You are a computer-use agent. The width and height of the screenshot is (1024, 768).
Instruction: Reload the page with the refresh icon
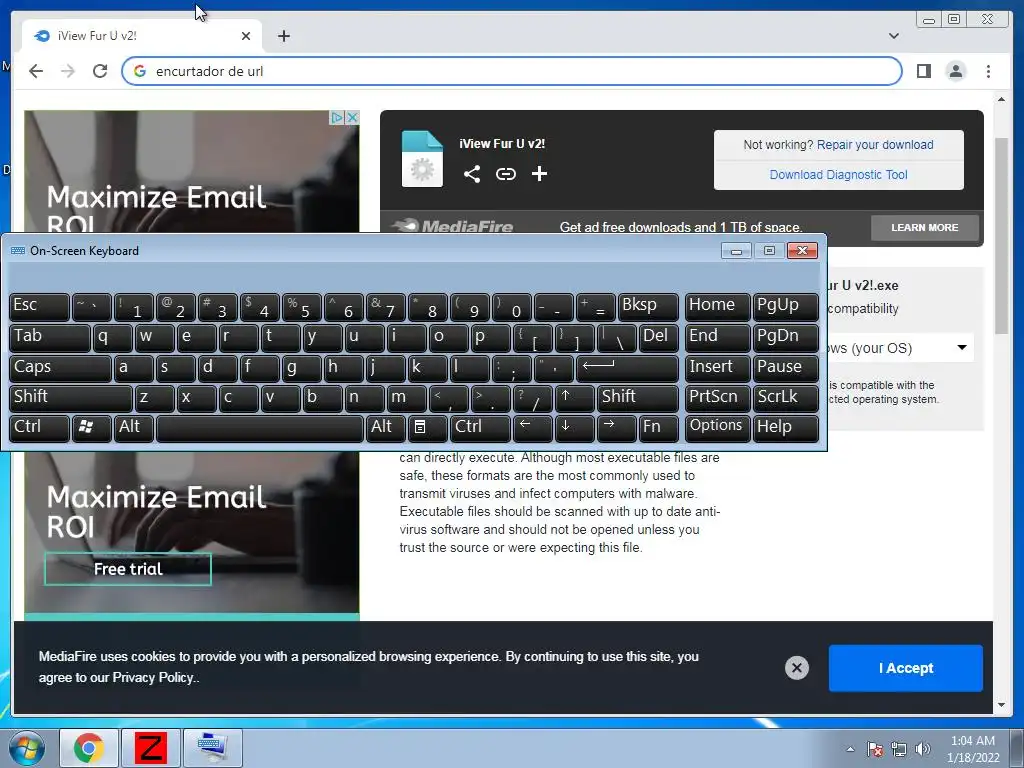tap(100, 71)
